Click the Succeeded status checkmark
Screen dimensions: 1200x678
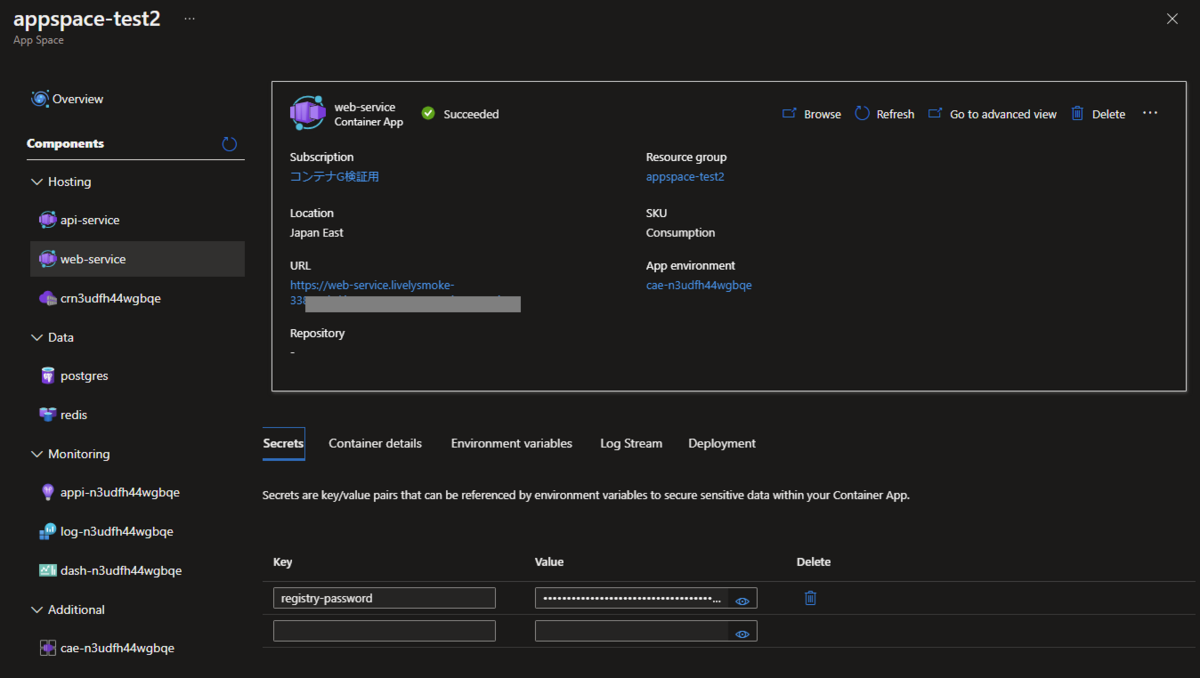coord(428,113)
